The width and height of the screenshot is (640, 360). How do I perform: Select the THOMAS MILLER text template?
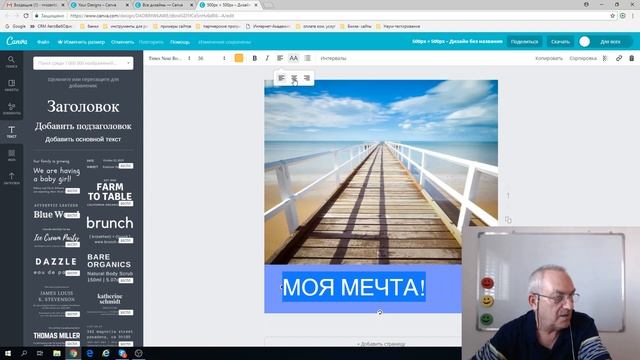coord(57,336)
